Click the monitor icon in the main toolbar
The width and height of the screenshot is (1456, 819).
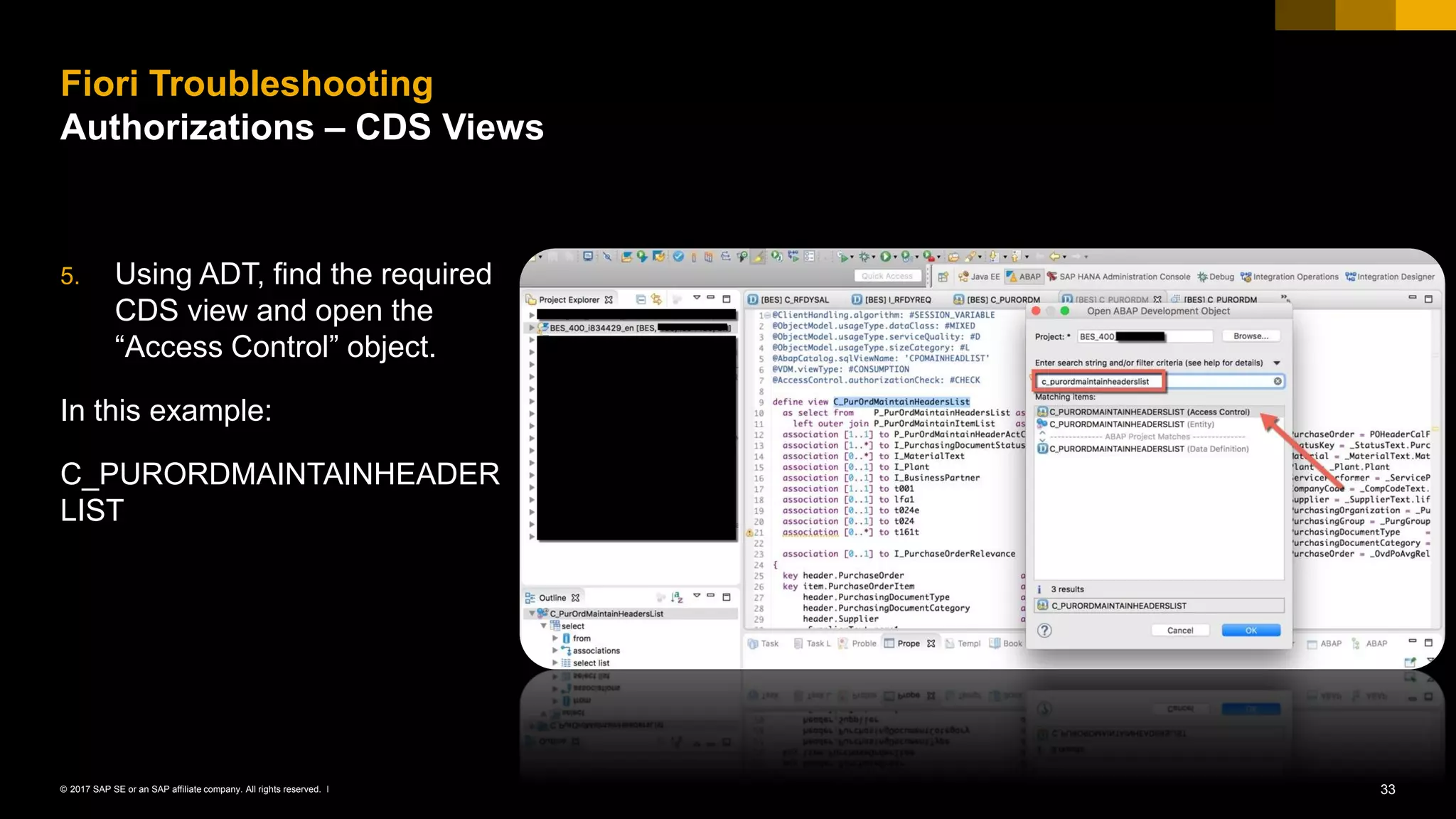[x=588, y=257]
